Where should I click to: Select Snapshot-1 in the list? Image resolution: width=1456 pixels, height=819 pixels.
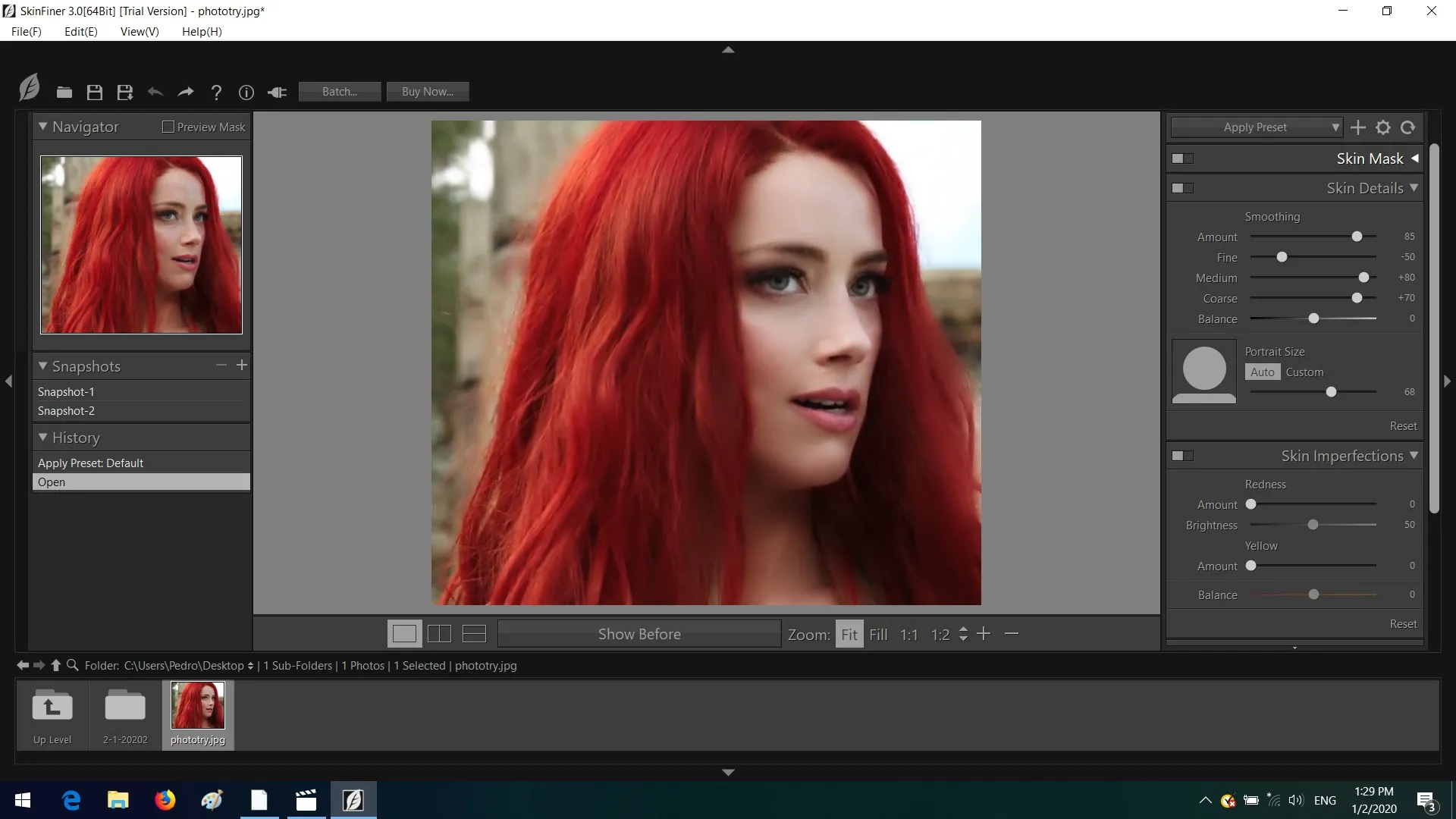[142, 391]
